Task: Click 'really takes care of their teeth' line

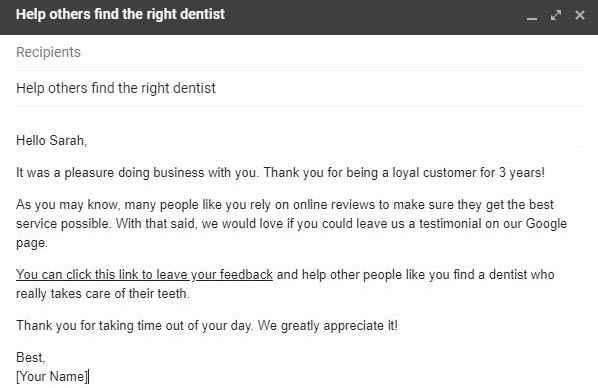Action: pos(103,294)
